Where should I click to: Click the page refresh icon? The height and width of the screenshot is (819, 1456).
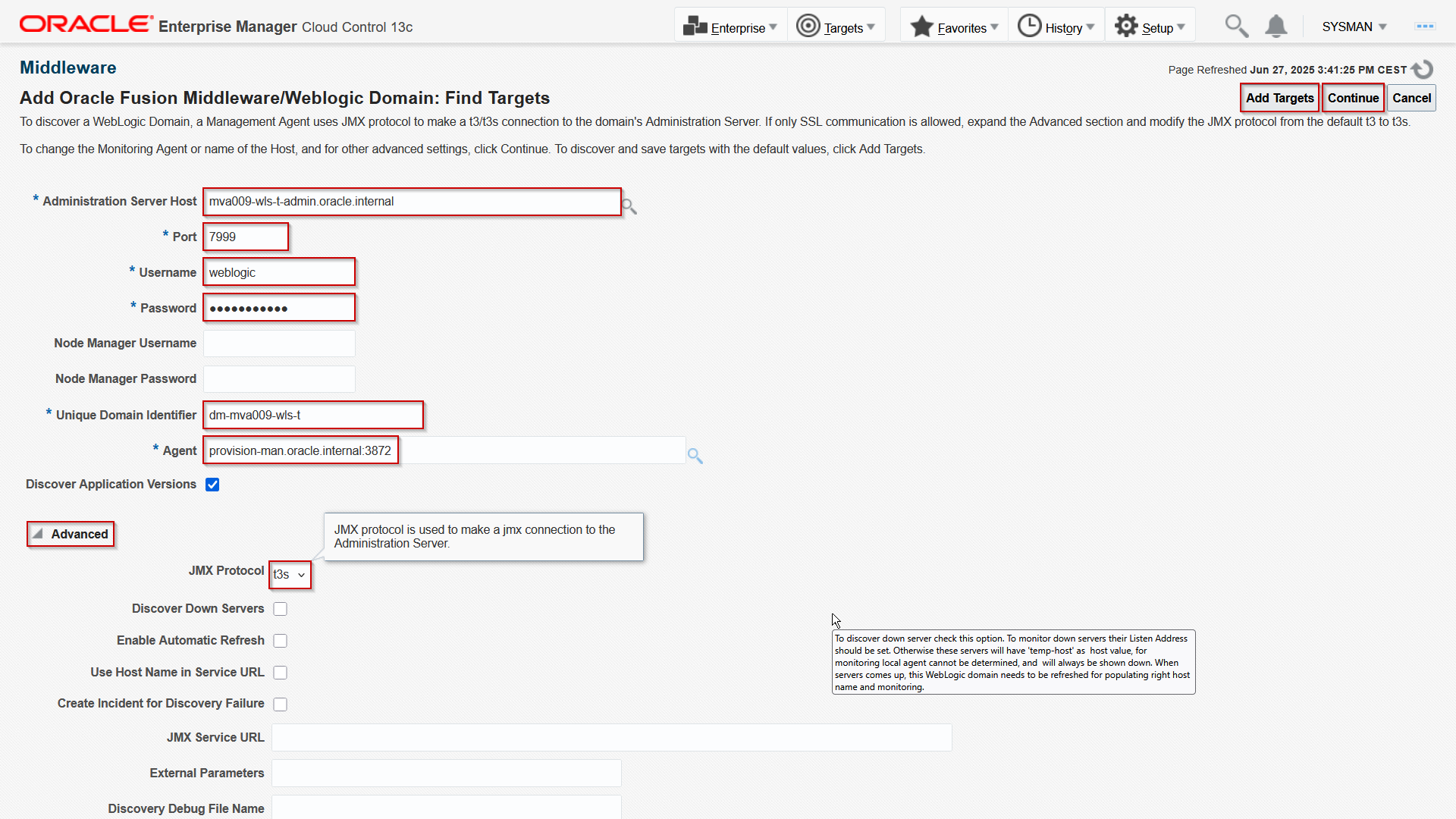pos(1423,70)
